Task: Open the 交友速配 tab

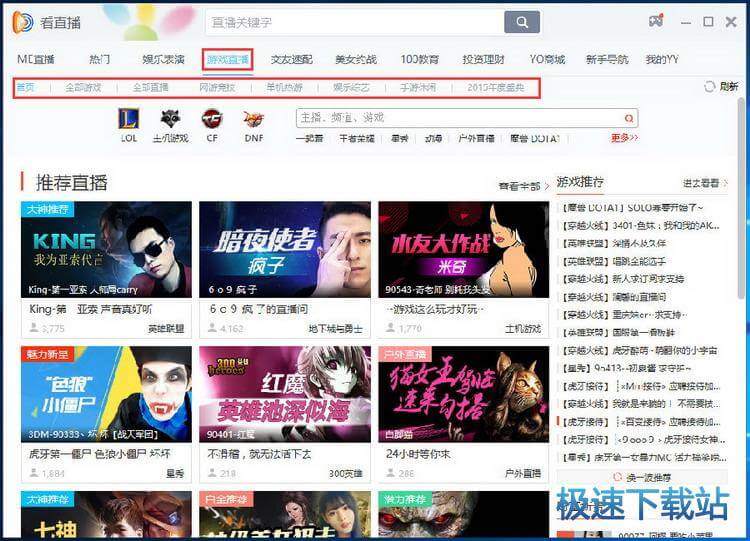Action: tap(292, 59)
